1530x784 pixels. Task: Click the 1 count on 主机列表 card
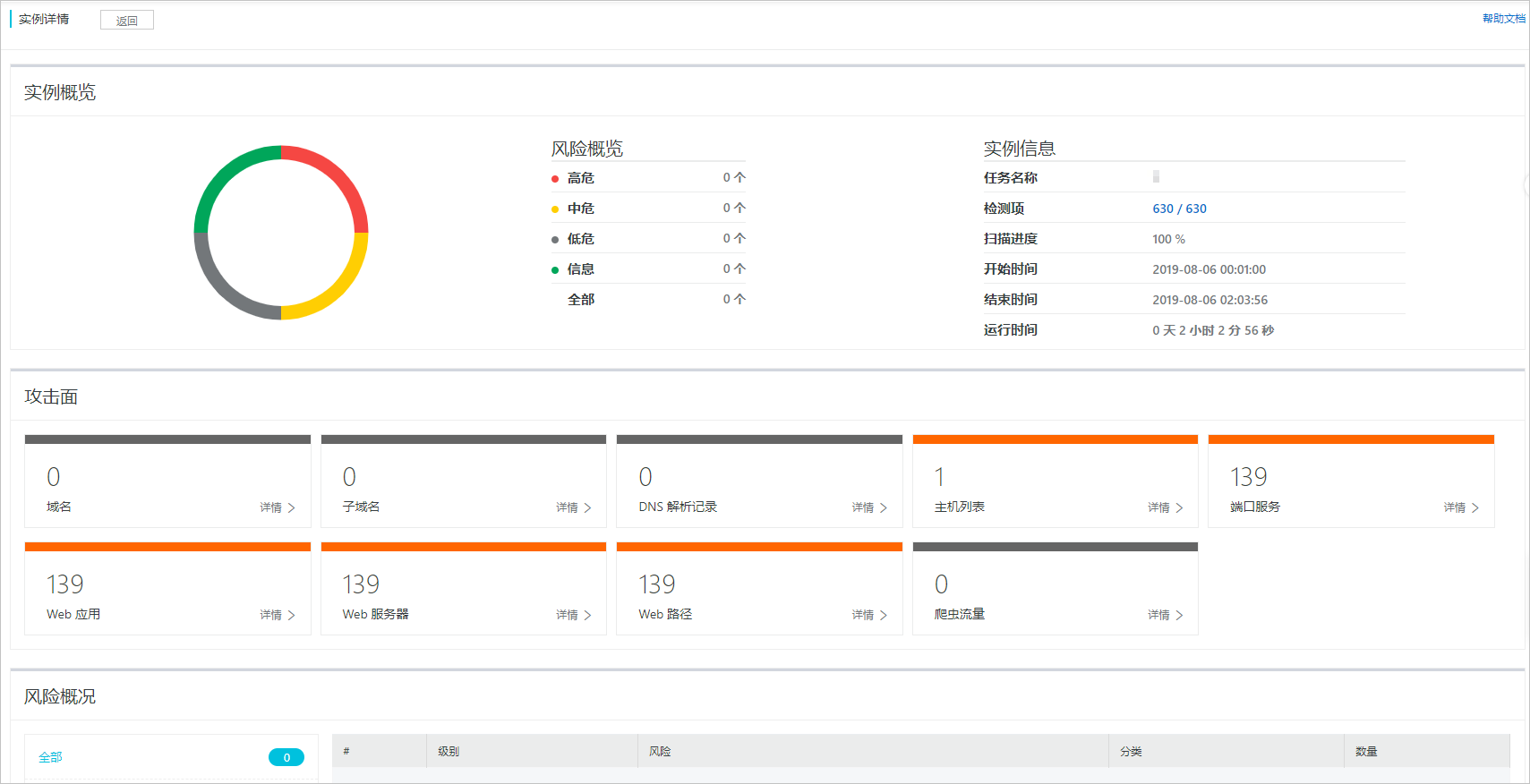(x=939, y=477)
